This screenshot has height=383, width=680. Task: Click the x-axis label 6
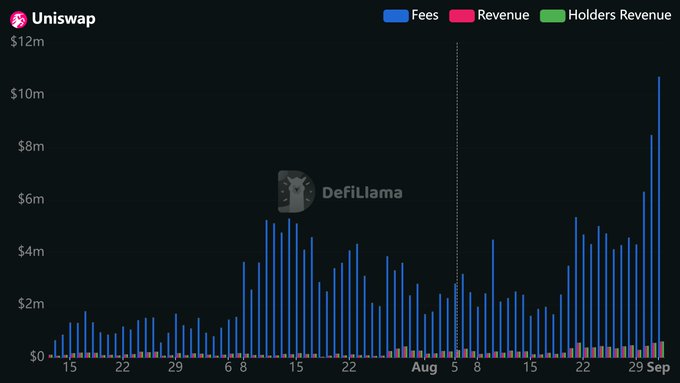[228, 367]
